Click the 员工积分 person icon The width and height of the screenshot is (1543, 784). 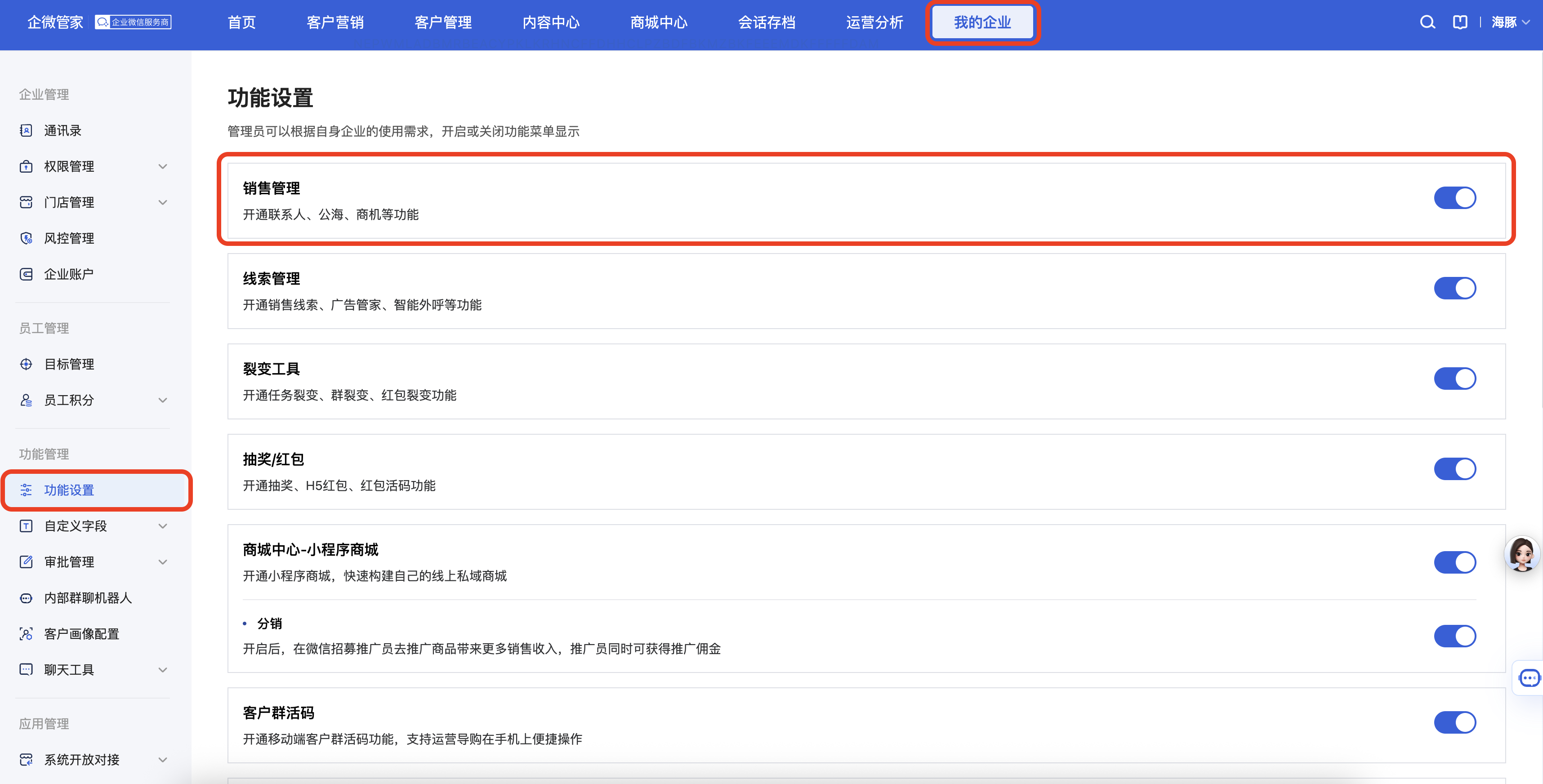[x=26, y=400]
